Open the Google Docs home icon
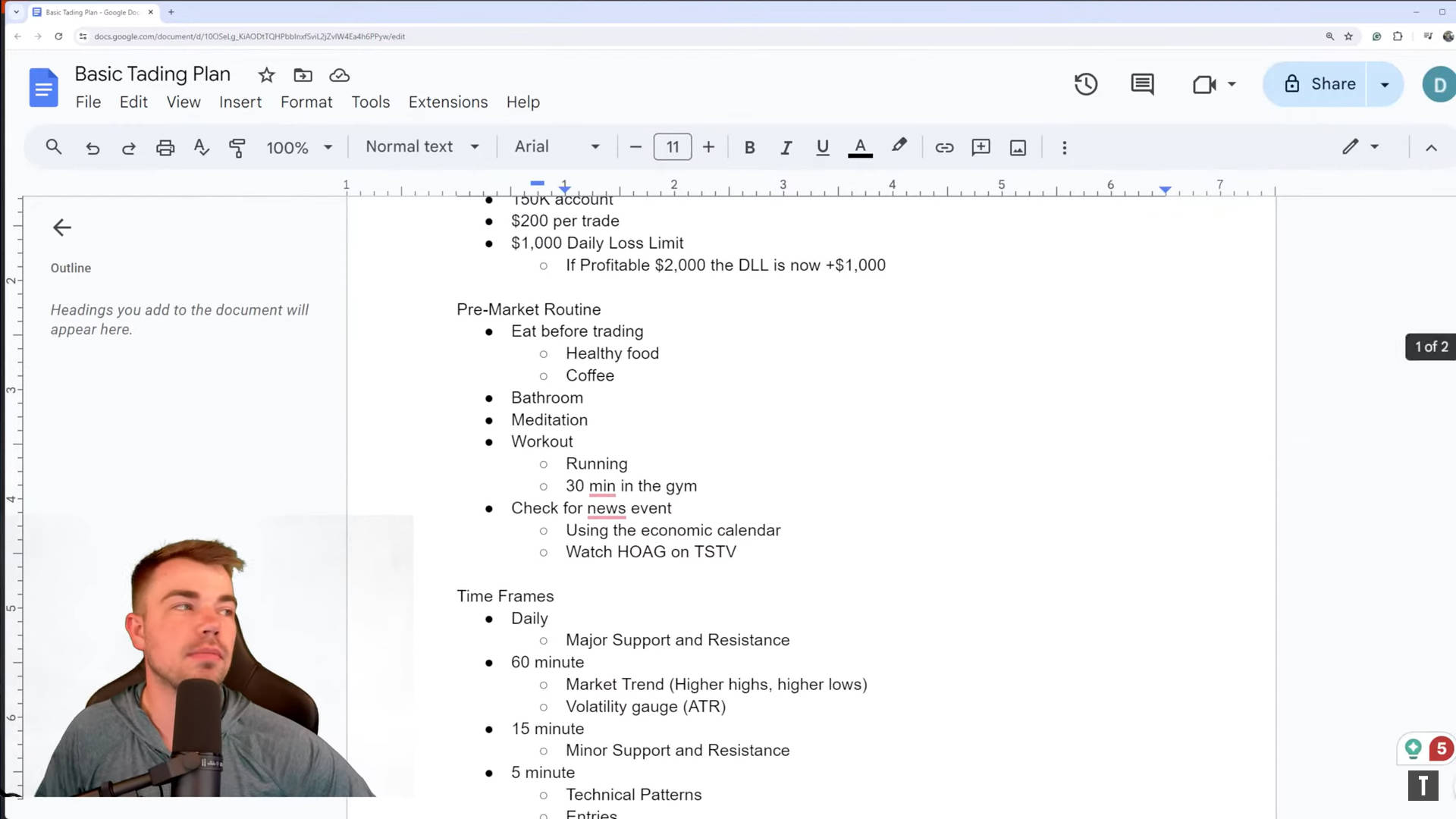This screenshot has height=819, width=1456. (43, 87)
